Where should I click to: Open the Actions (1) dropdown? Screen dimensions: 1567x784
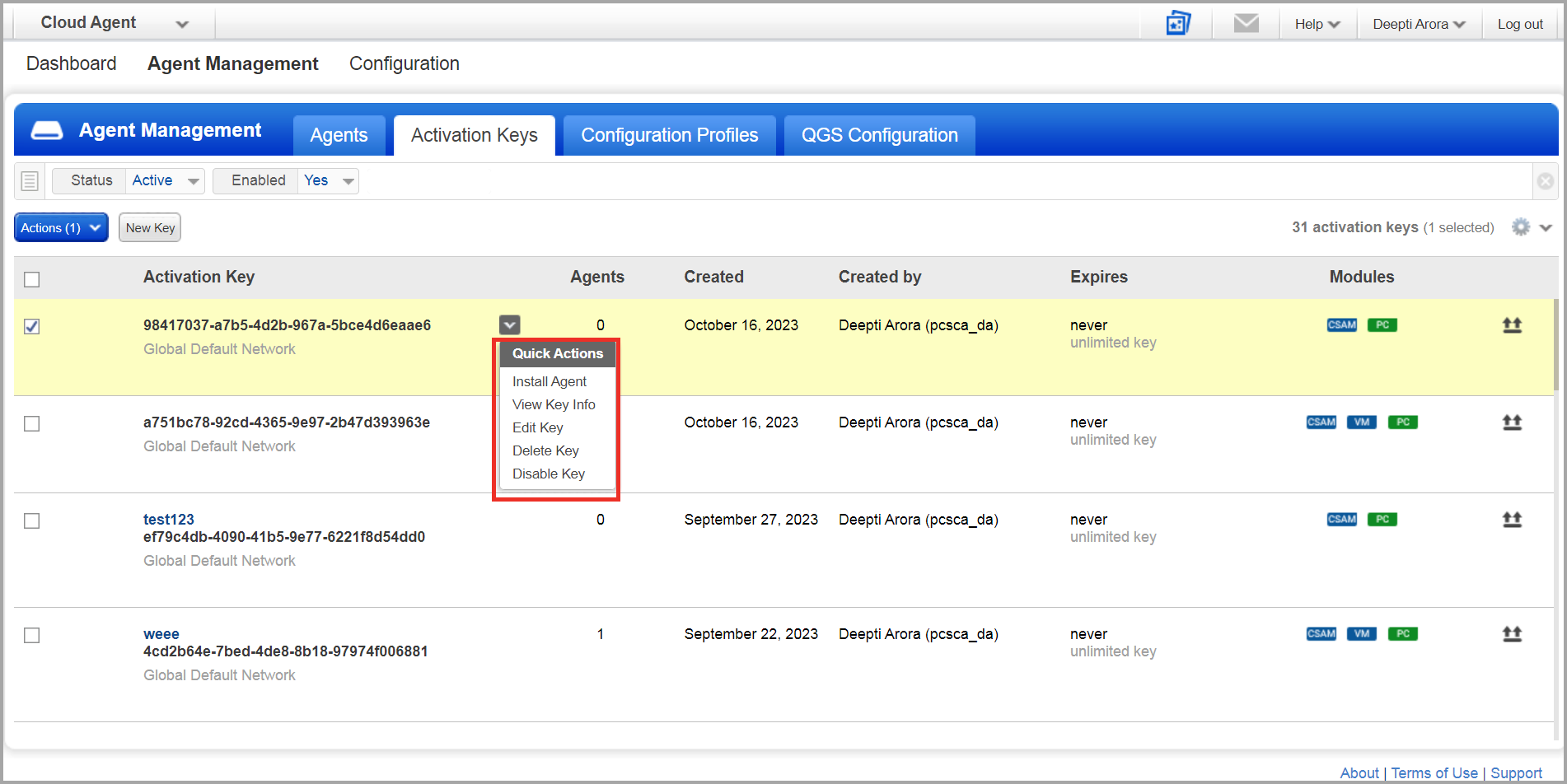coord(61,227)
